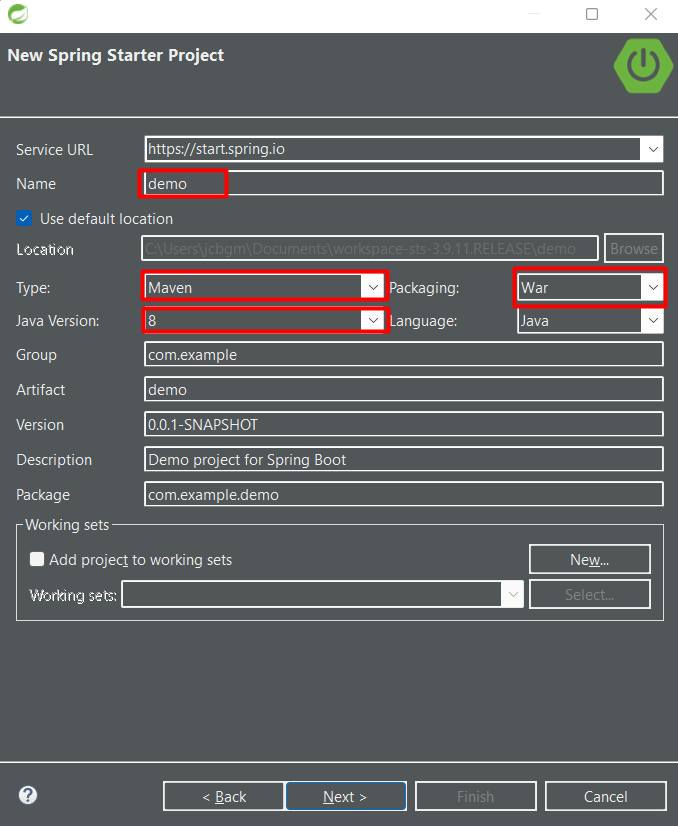
Task: Click the Artifact label
Action: (x=41, y=389)
